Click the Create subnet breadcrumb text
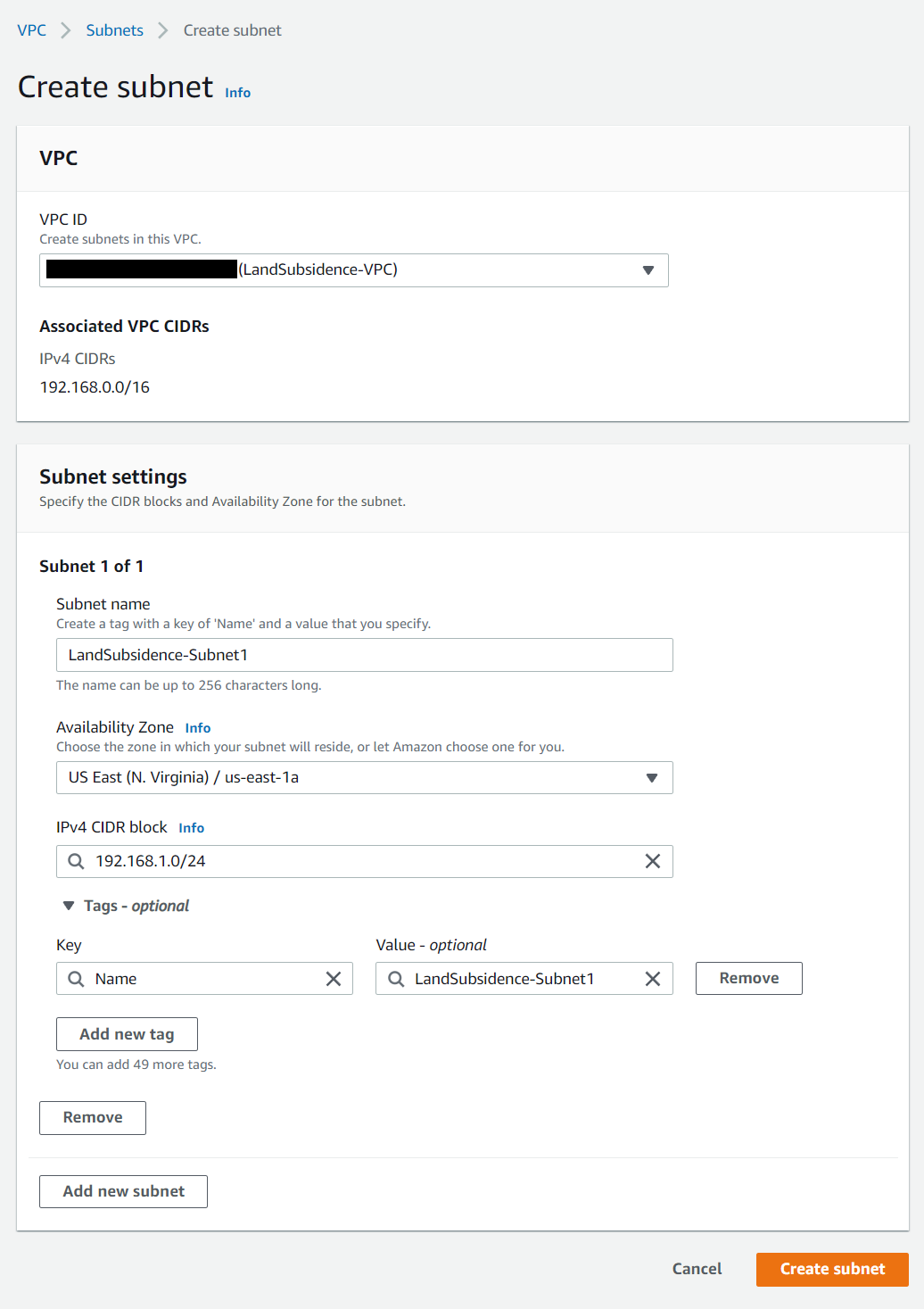The height and width of the screenshot is (1309, 924). [233, 30]
